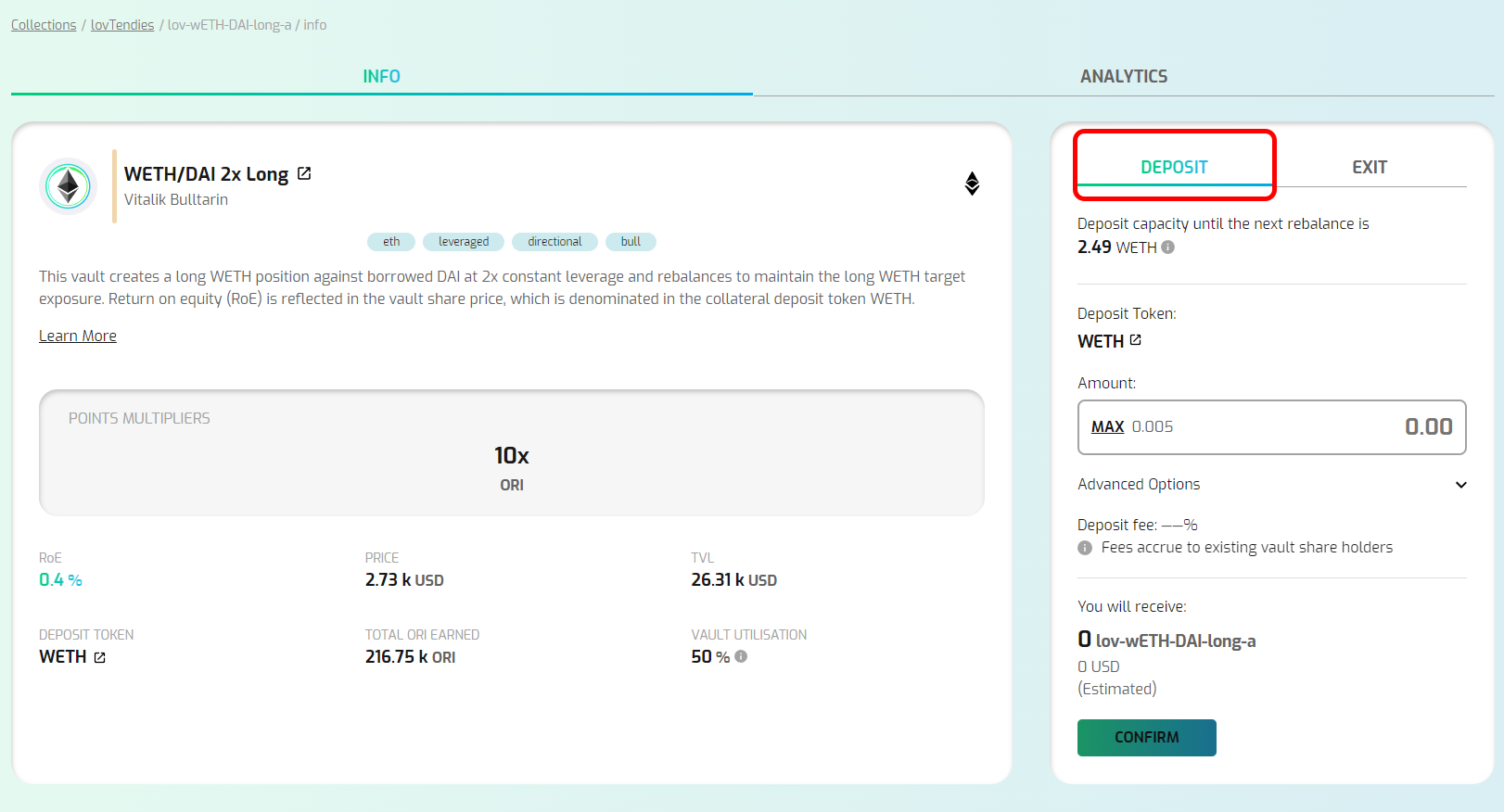Open external link beside WETH/DAI 2x Long title
1504x812 pixels.
304,173
